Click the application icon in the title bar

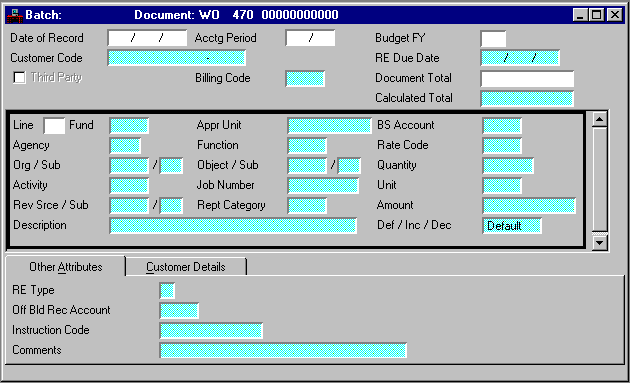click(15, 15)
